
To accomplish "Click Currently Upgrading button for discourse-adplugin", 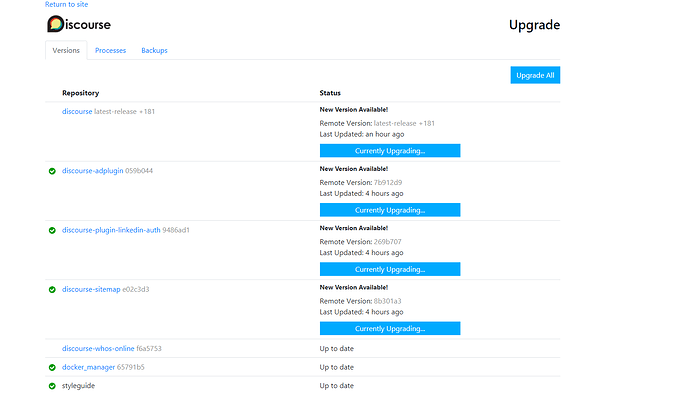I will [x=390, y=210].
